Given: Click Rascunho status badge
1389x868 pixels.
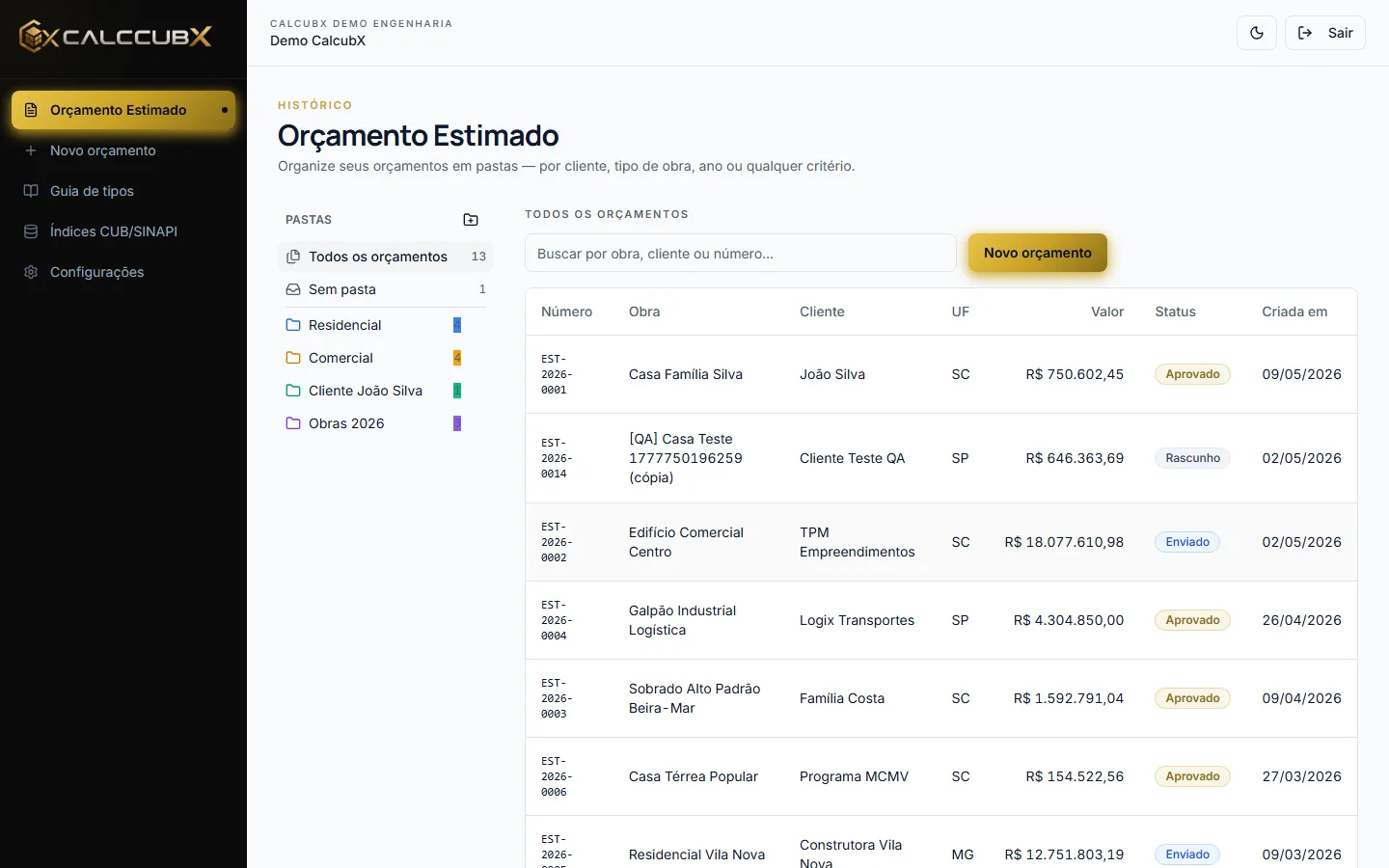Looking at the screenshot, I should (x=1192, y=458).
